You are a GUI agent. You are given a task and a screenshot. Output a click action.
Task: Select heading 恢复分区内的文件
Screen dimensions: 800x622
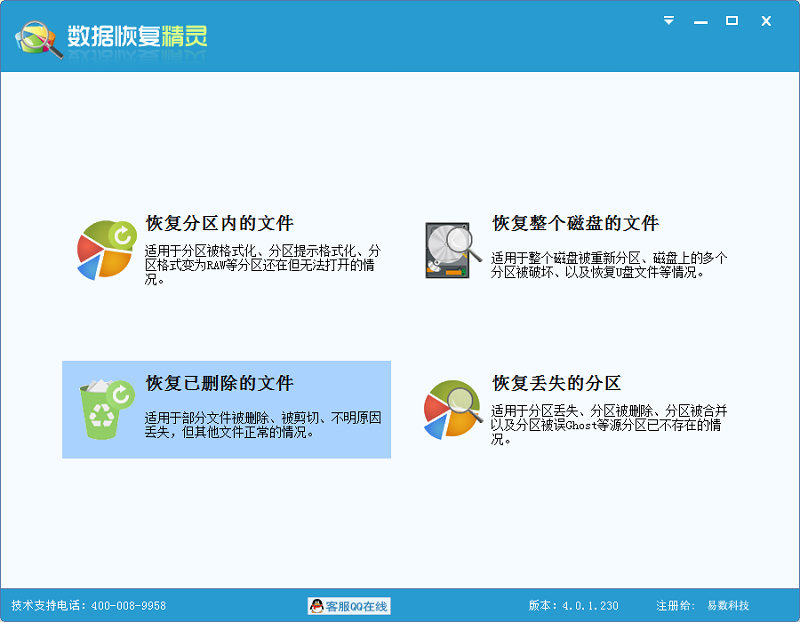click(x=219, y=223)
